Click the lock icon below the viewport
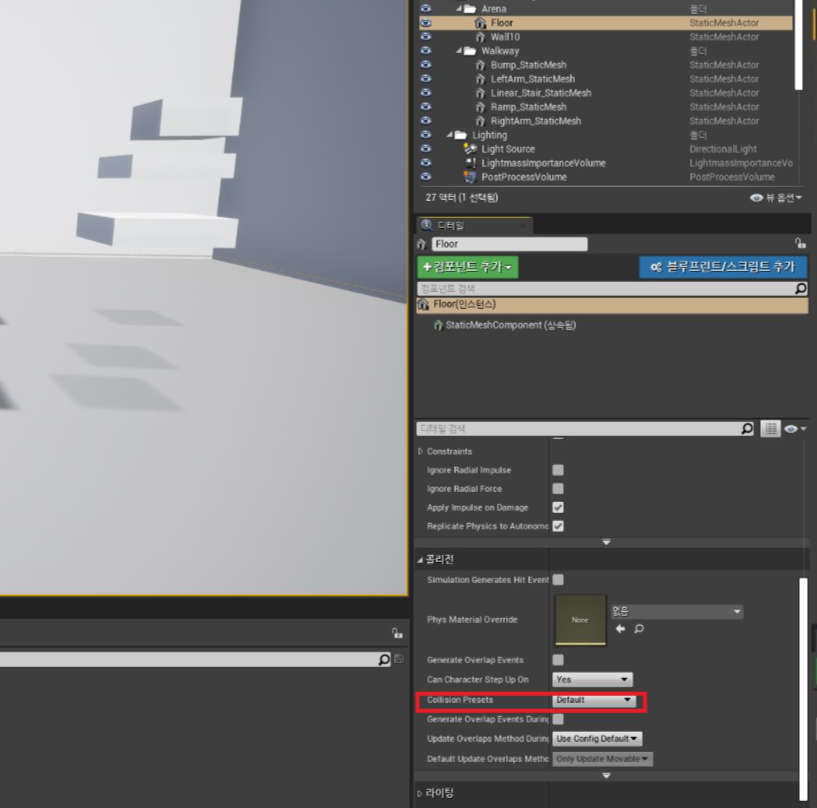 (x=397, y=633)
